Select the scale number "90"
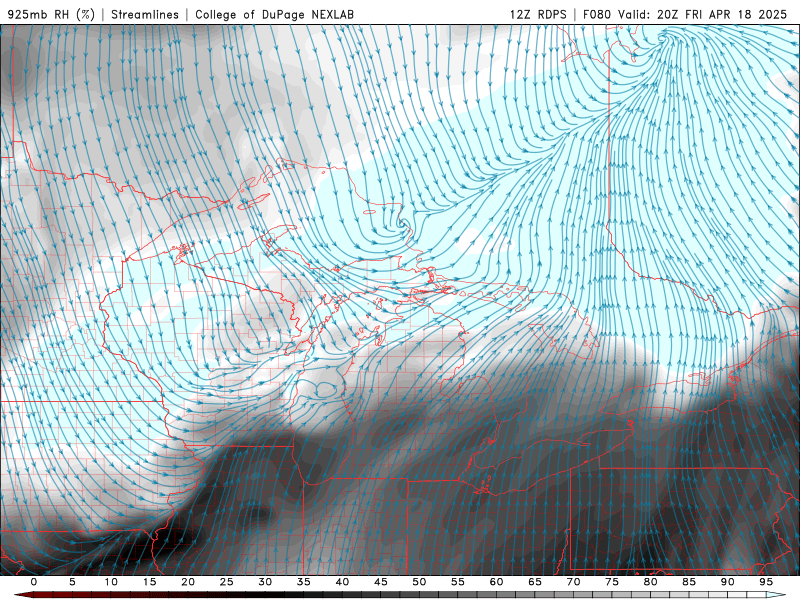 pos(727,582)
